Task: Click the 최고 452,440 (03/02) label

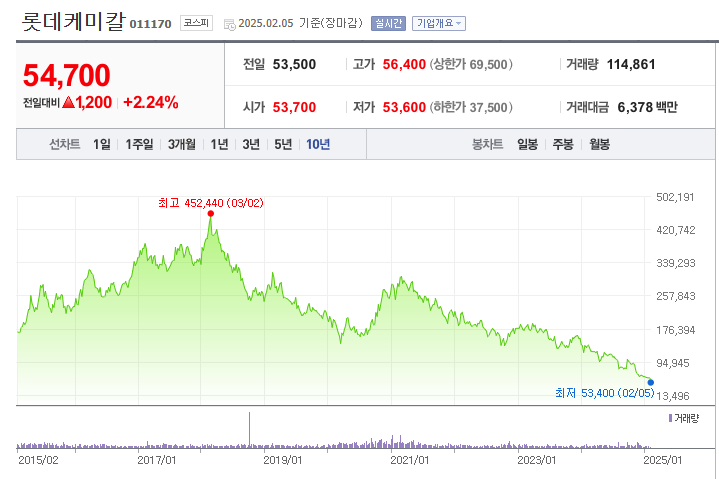Action: click(210, 203)
